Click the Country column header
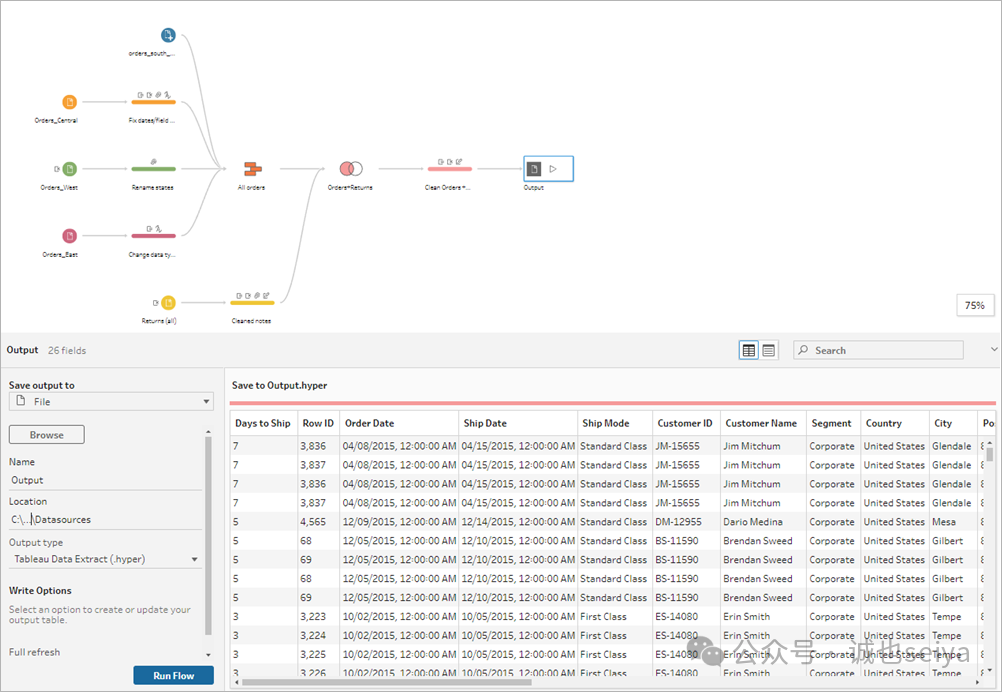Screen dimensions: 1002x692 tap(895, 423)
